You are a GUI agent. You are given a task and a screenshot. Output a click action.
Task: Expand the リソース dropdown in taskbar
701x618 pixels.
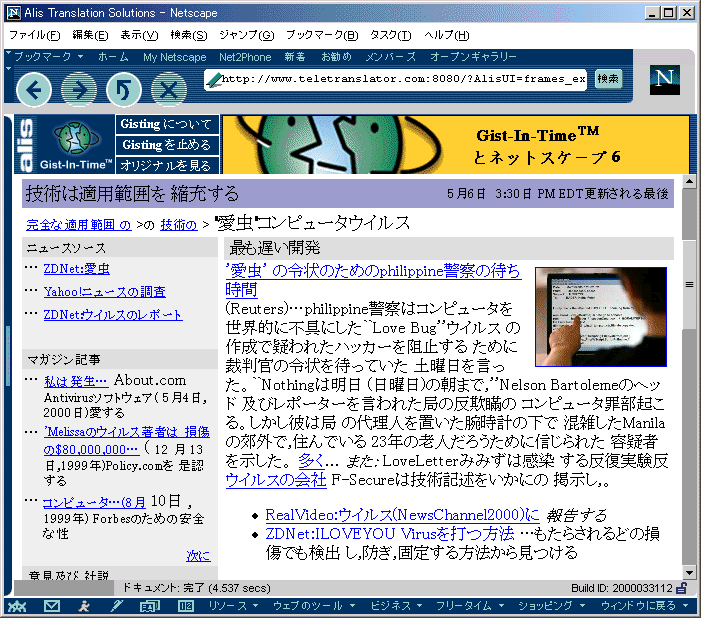click(233, 606)
